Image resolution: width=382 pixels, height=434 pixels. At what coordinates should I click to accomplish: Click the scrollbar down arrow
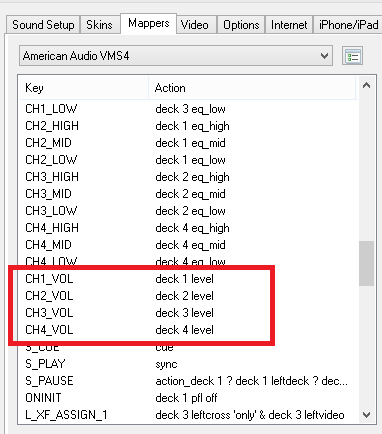click(366, 415)
